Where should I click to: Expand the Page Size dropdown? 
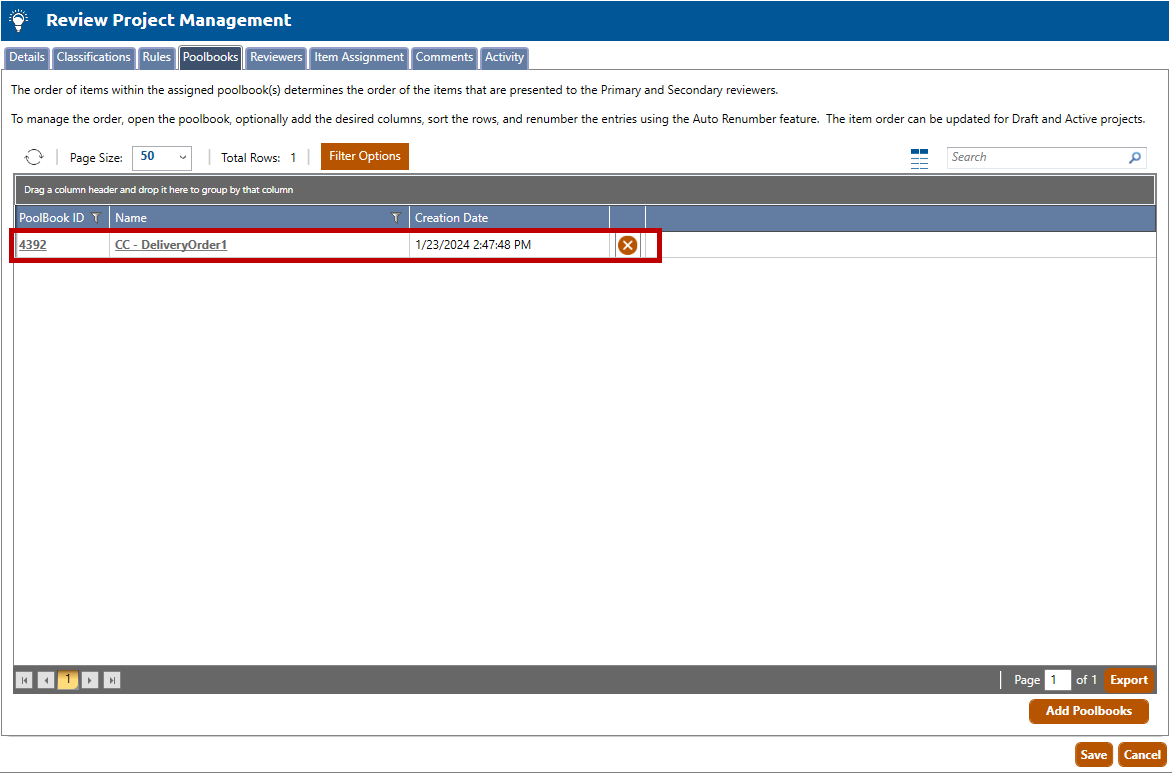pyautogui.click(x=161, y=157)
